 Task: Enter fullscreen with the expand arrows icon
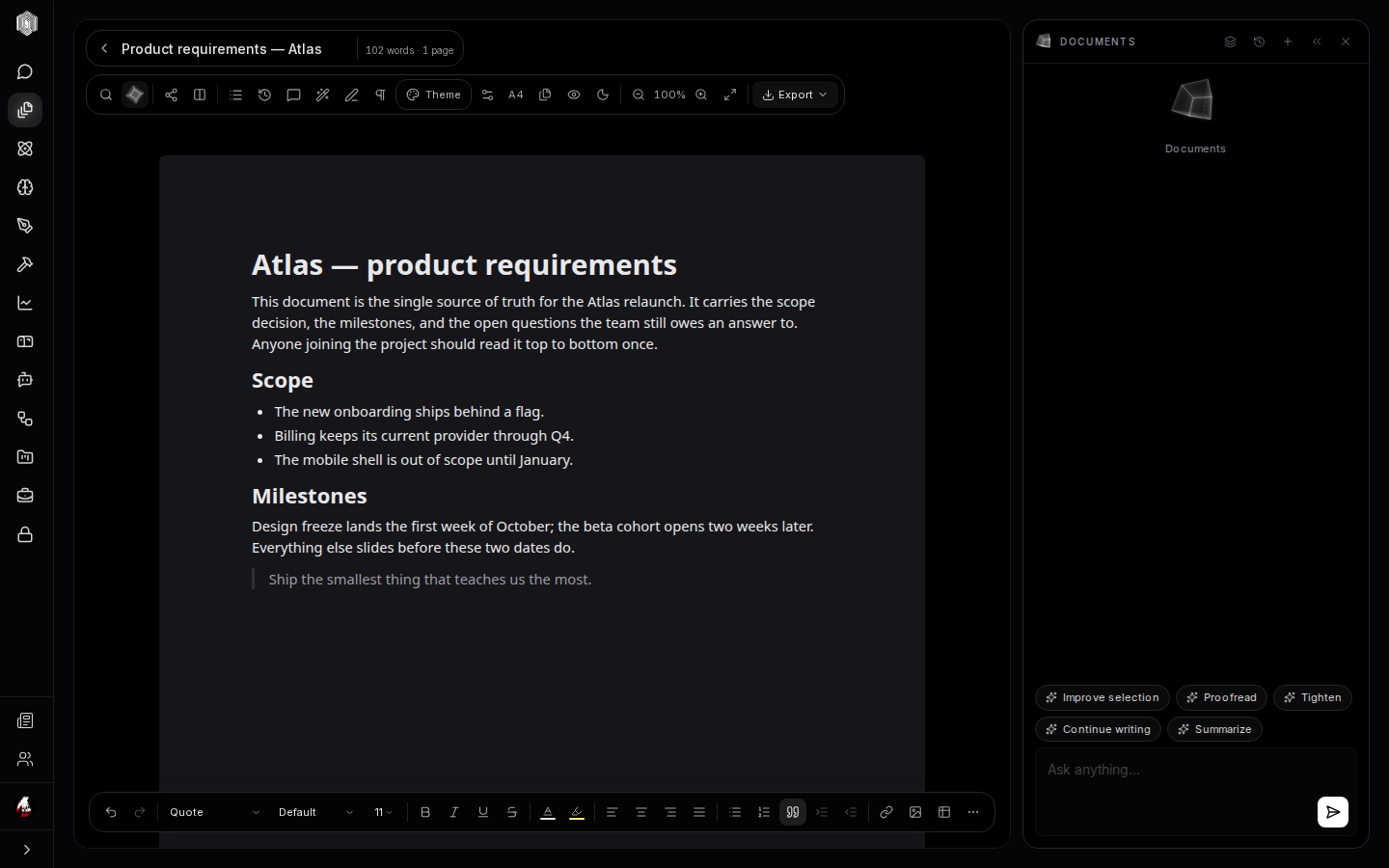coord(730,95)
